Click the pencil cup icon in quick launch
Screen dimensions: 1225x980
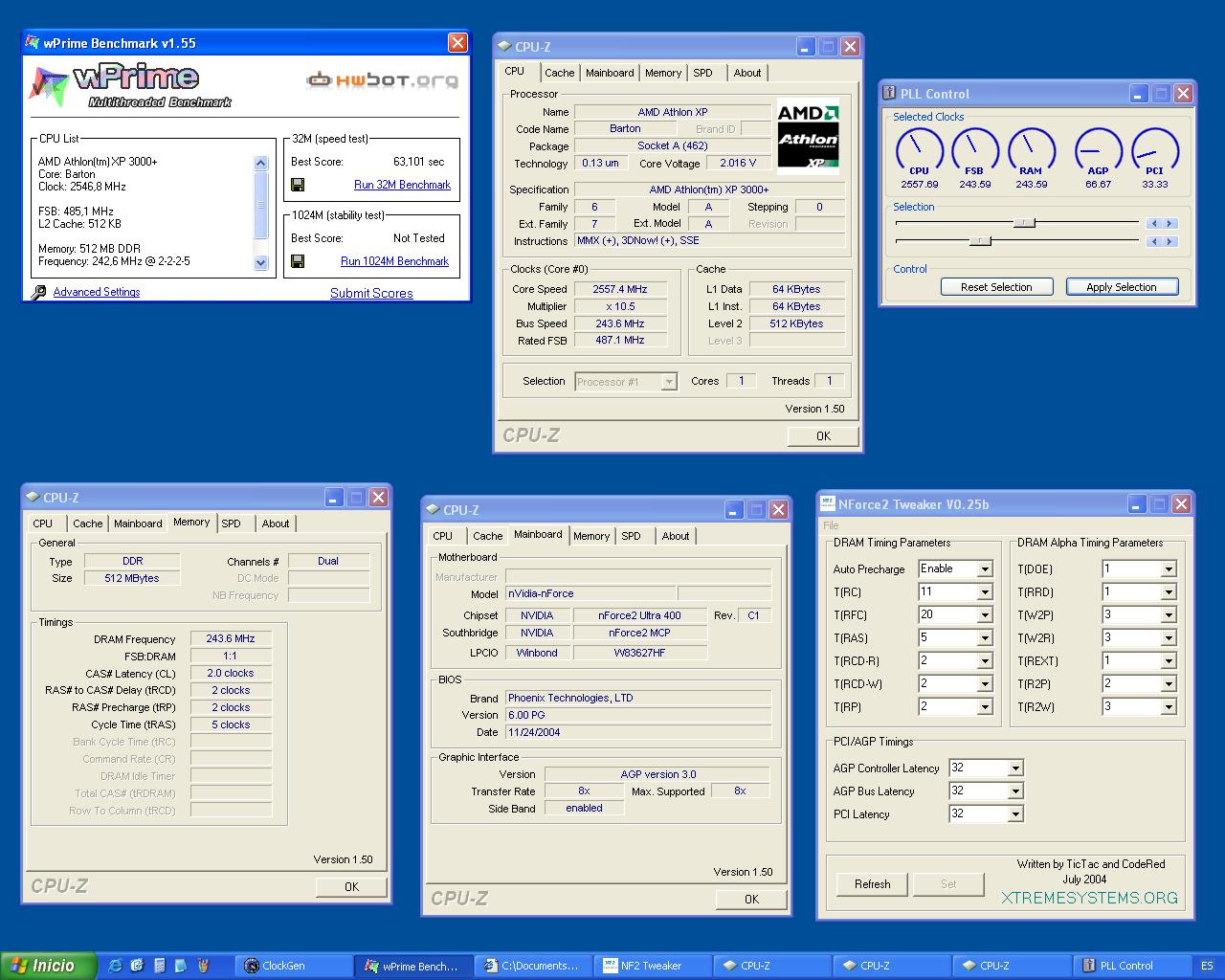[x=202, y=966]
